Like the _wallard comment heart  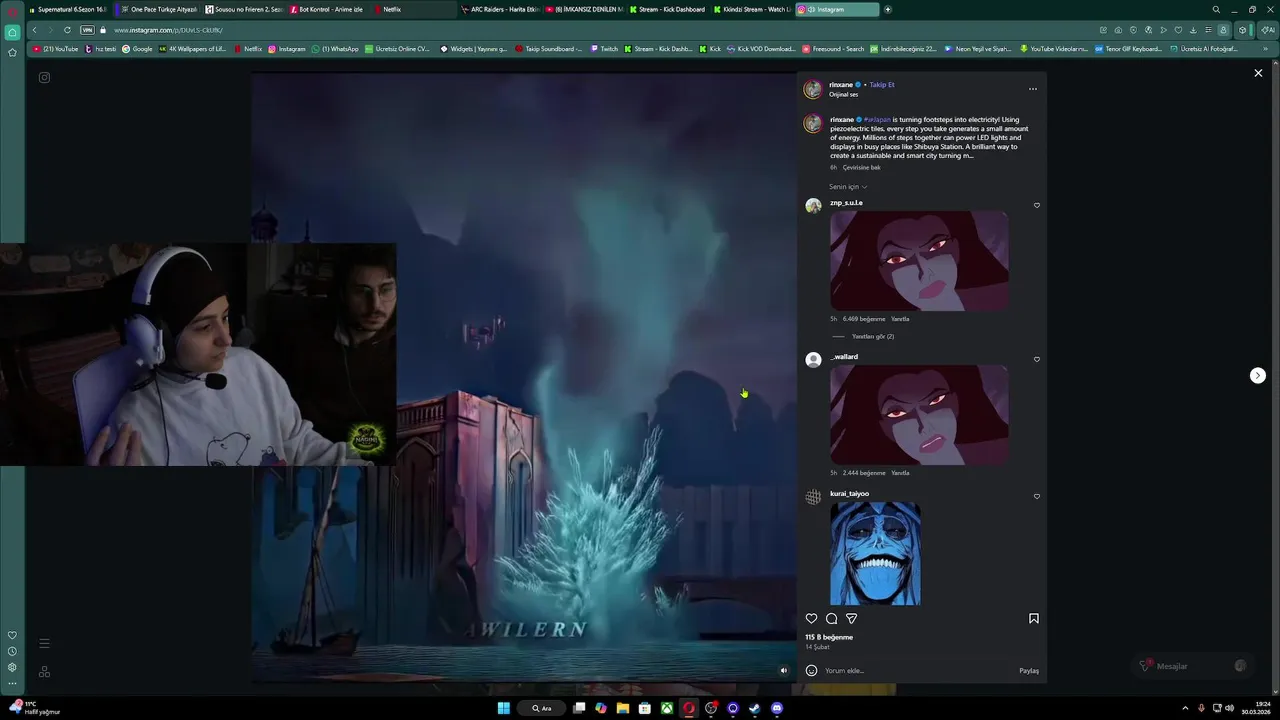(1036, 359)
